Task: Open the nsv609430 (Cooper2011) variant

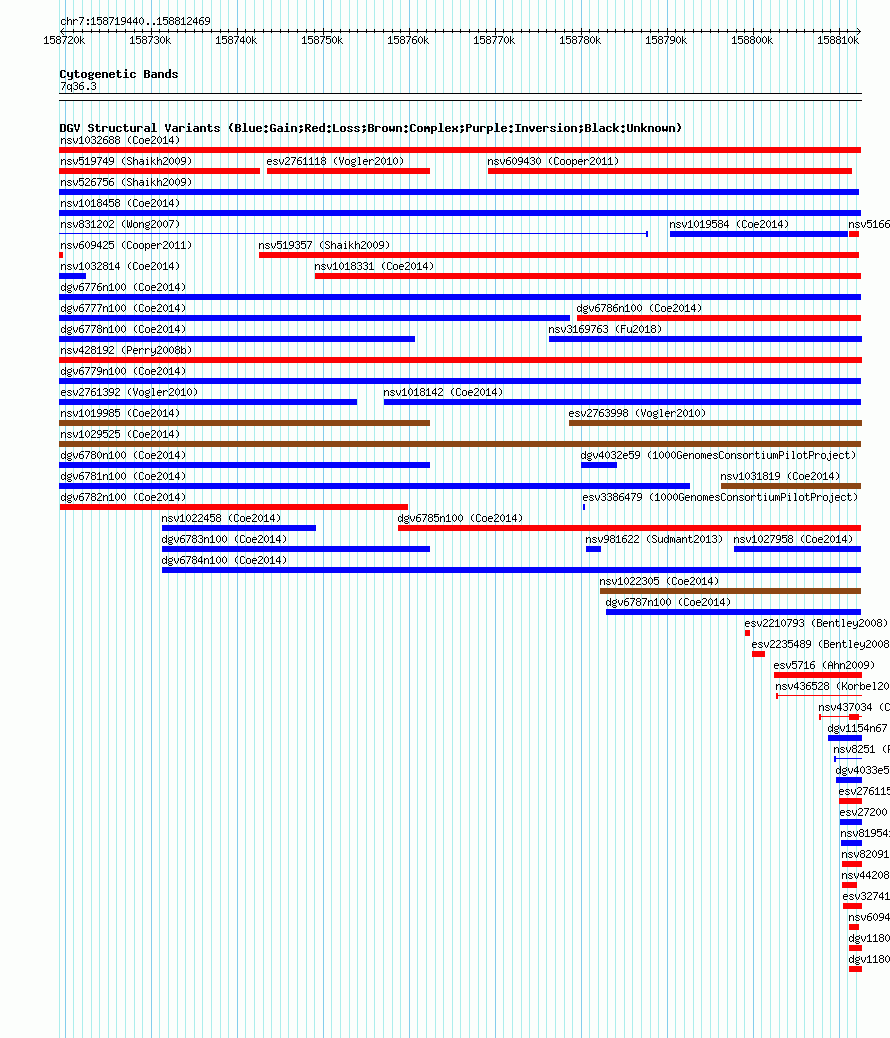Action: (553, 162)
